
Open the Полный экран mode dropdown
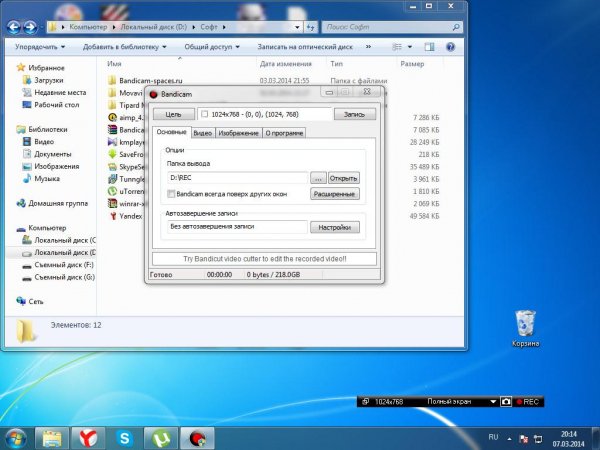493,402
